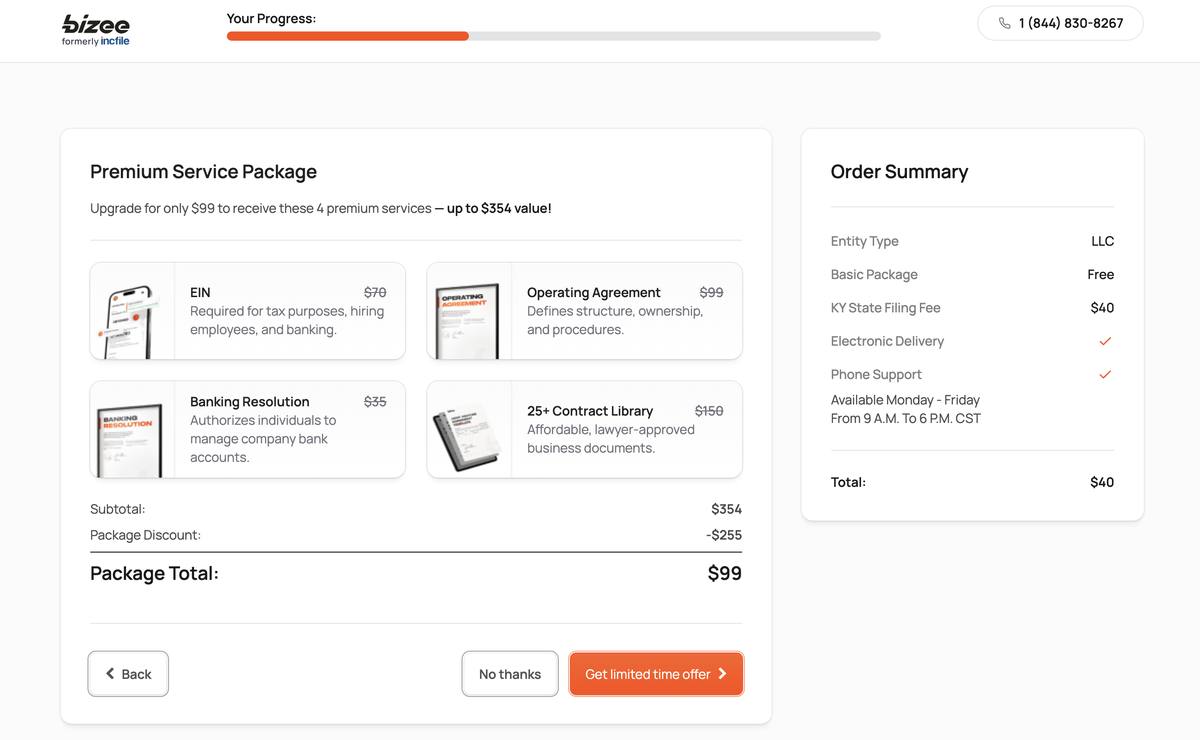Decline with the No thanks button

tap(510, 674)
